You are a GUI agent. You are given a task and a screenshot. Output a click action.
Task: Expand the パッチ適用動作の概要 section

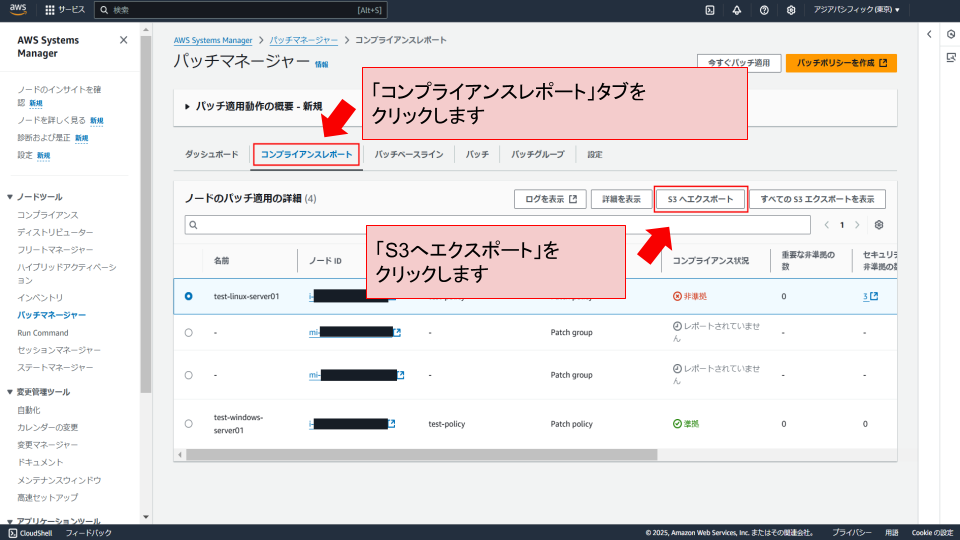tap(187, 106)
